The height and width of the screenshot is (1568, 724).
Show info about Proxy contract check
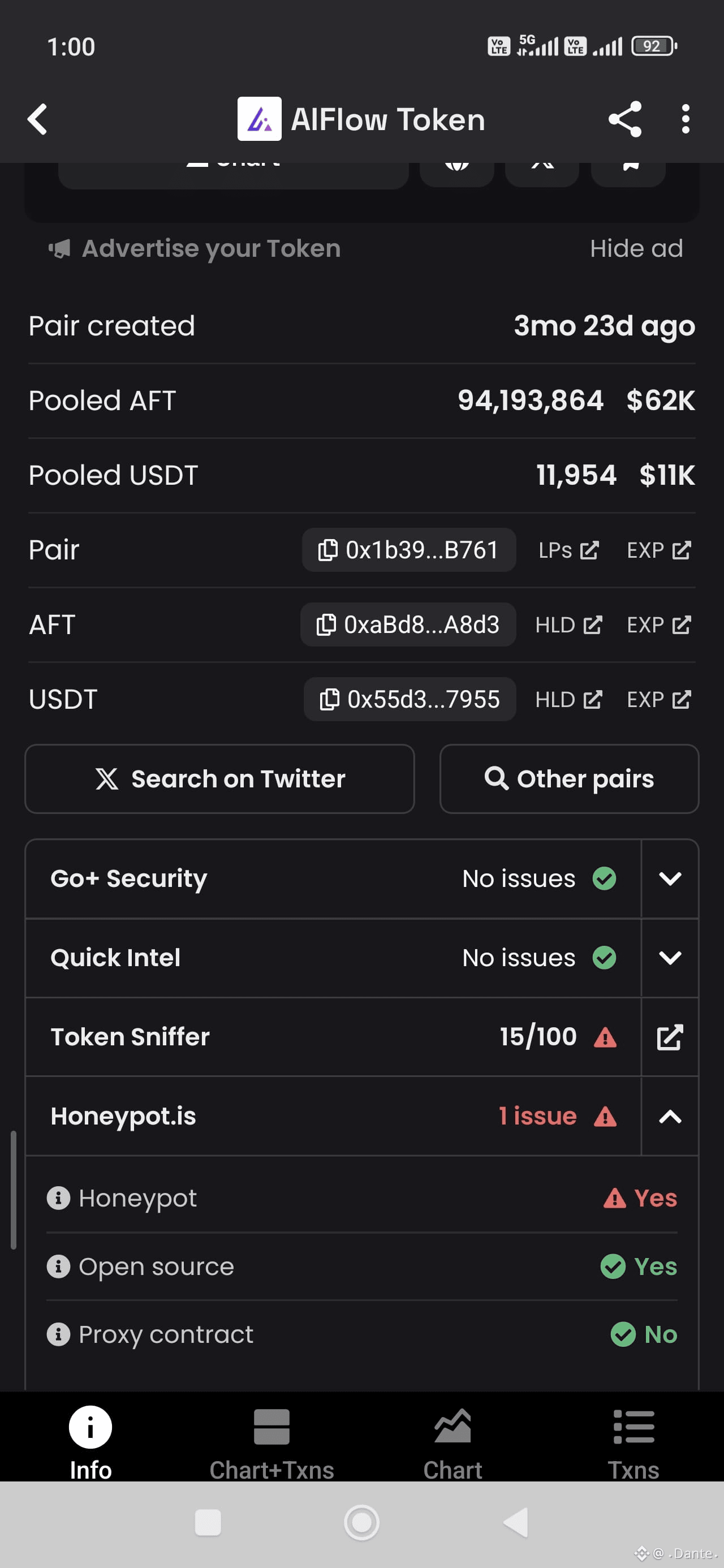pos(58,1335)
